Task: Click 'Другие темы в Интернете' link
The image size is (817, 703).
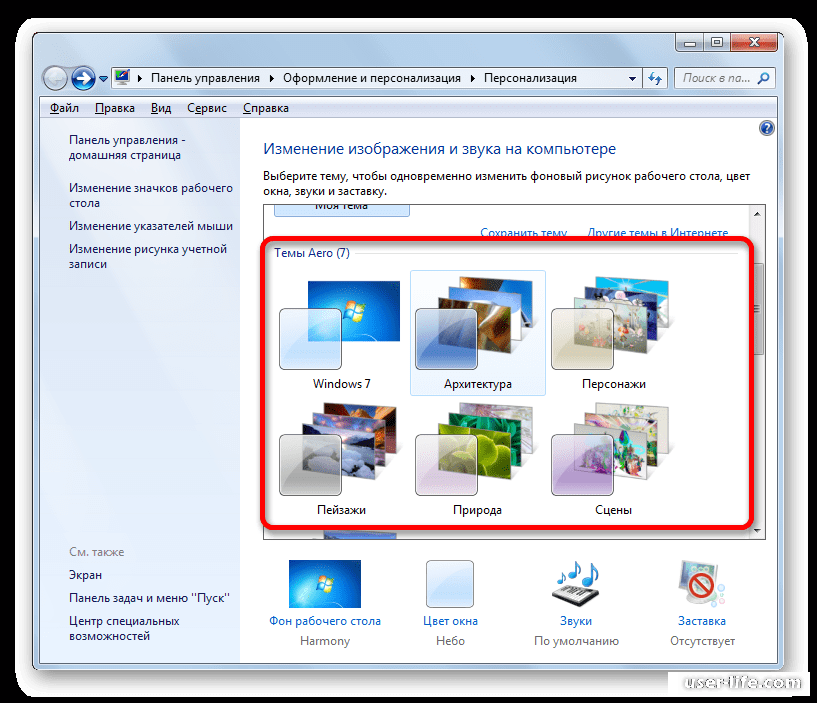Action: tap(658, 233)
